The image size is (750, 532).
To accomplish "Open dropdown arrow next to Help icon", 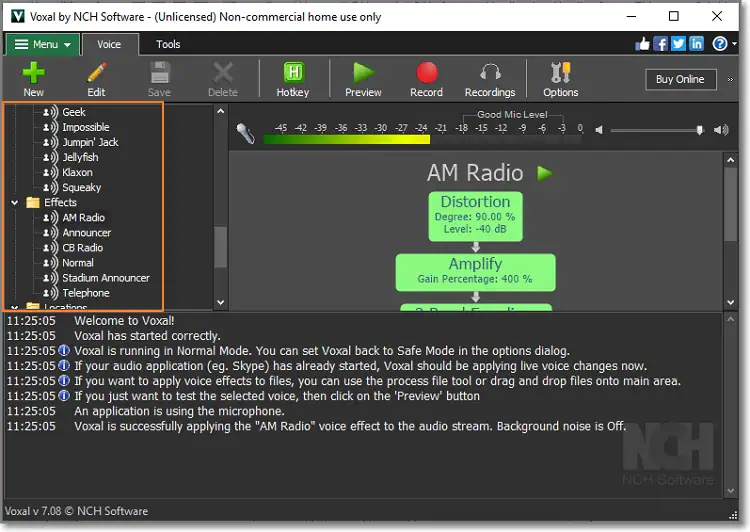I will click(734, 44).
